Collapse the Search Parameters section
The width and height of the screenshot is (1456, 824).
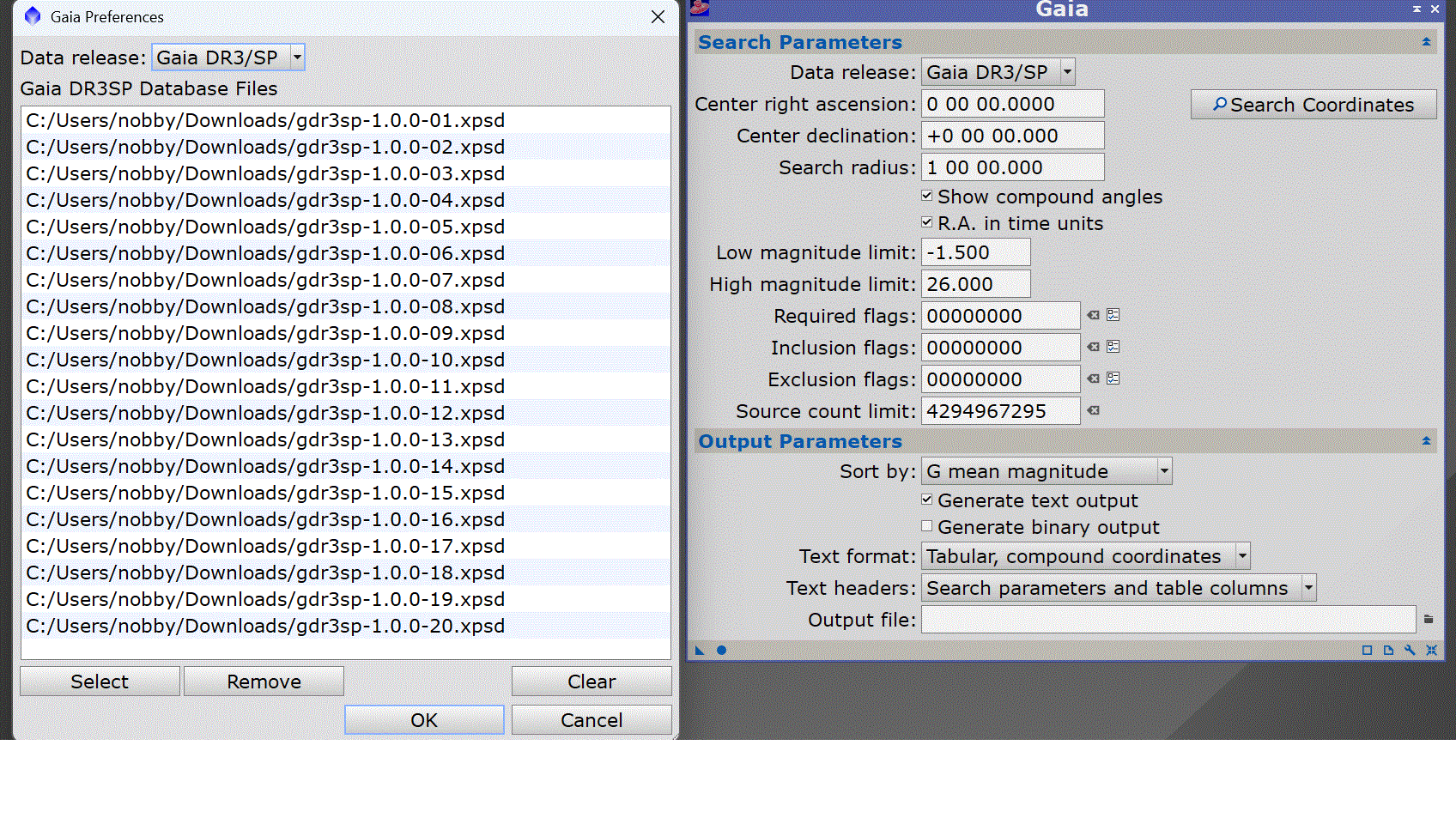pyautogui.click(x=1426, y=42)
